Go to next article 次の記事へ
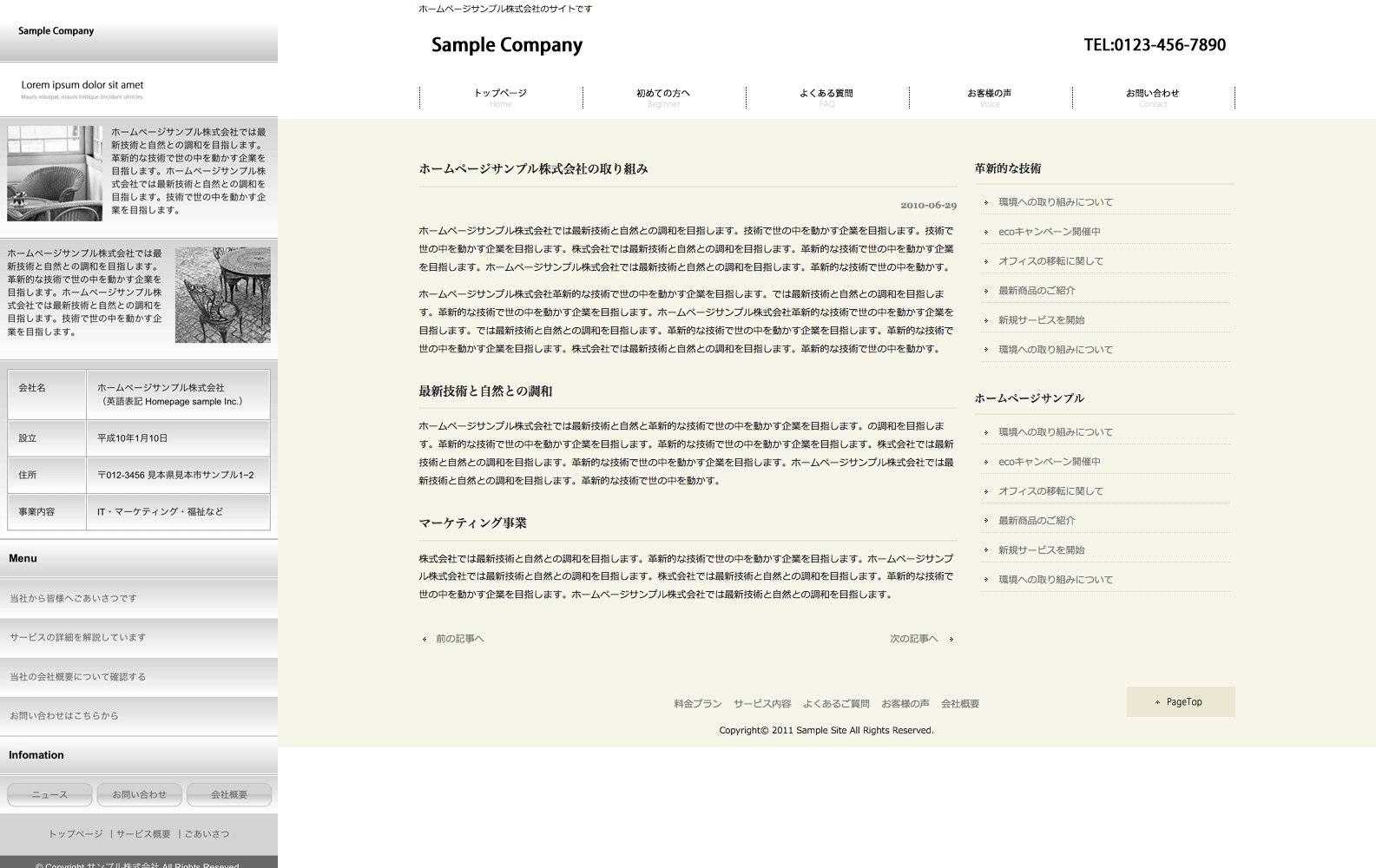The width and height of the screenshot is (1376, 868). click(x=914, y=639)
